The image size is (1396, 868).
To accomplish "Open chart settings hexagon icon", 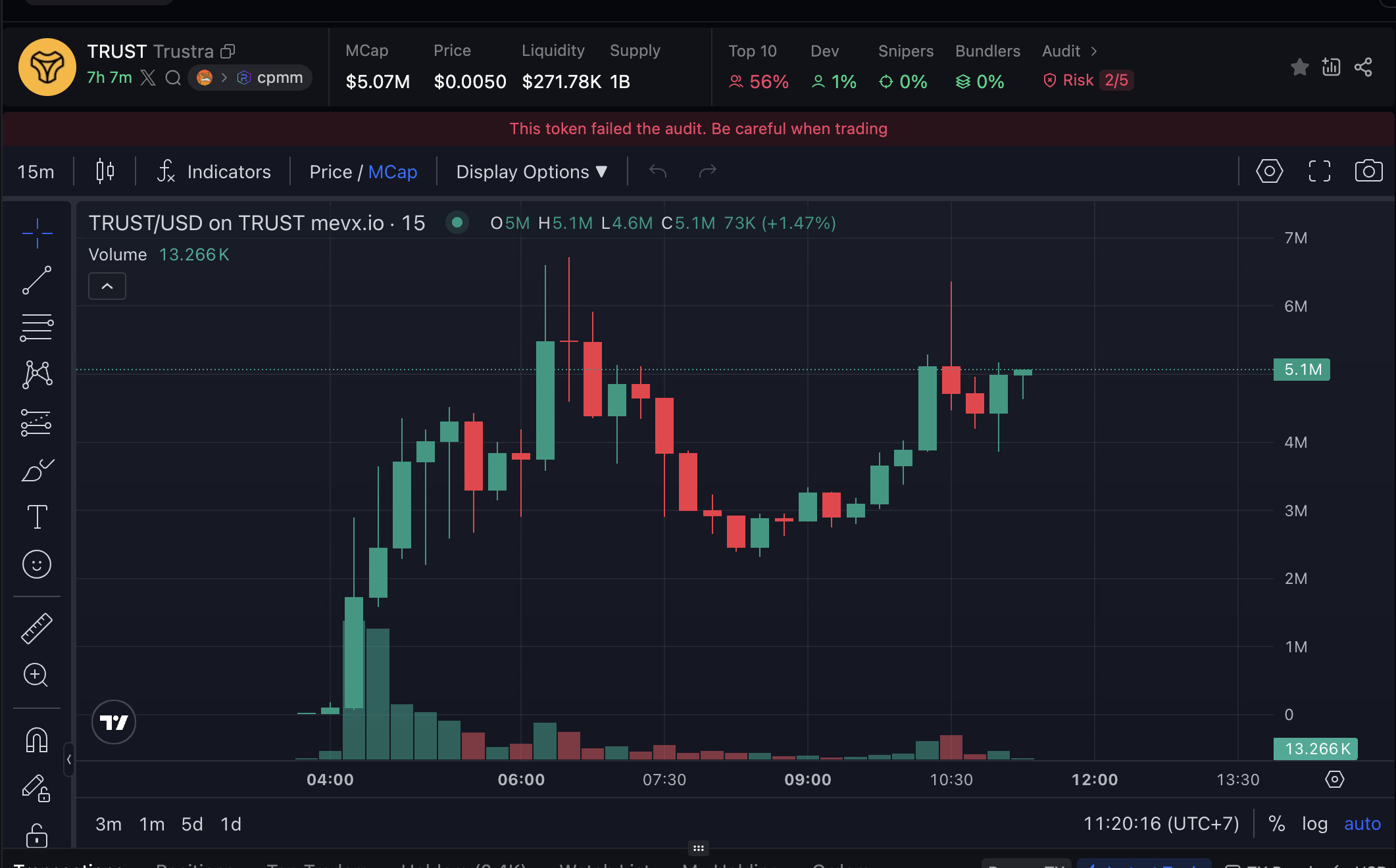I will [x=1269, y=172].
